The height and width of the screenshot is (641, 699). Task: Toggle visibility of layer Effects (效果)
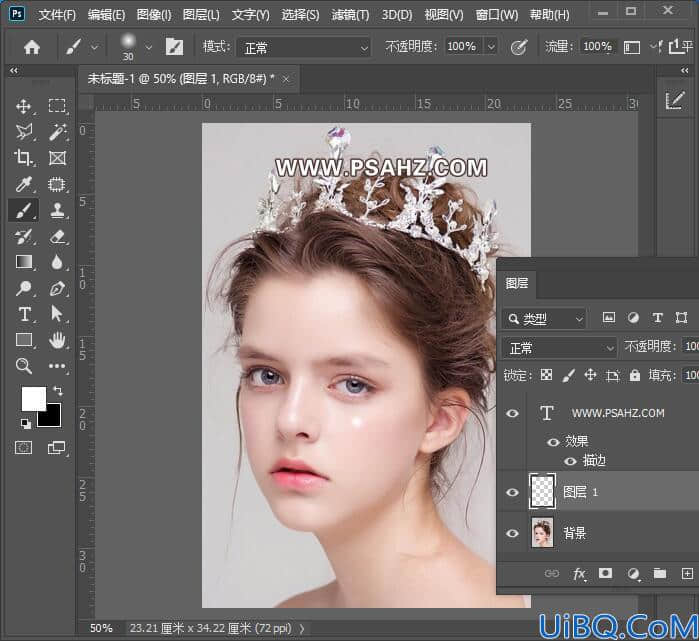point(553,442)
